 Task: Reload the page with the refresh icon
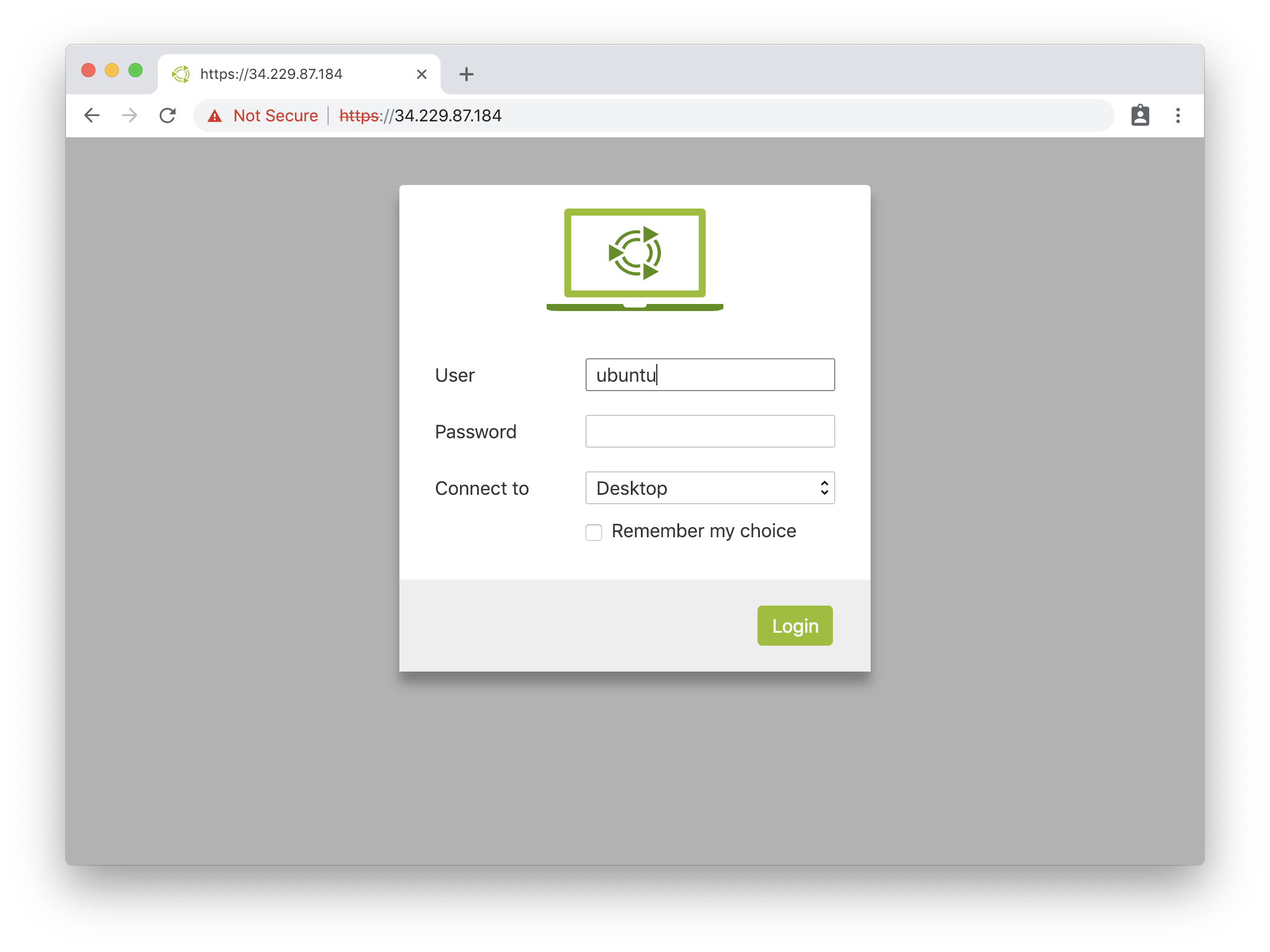pos(168,115)
